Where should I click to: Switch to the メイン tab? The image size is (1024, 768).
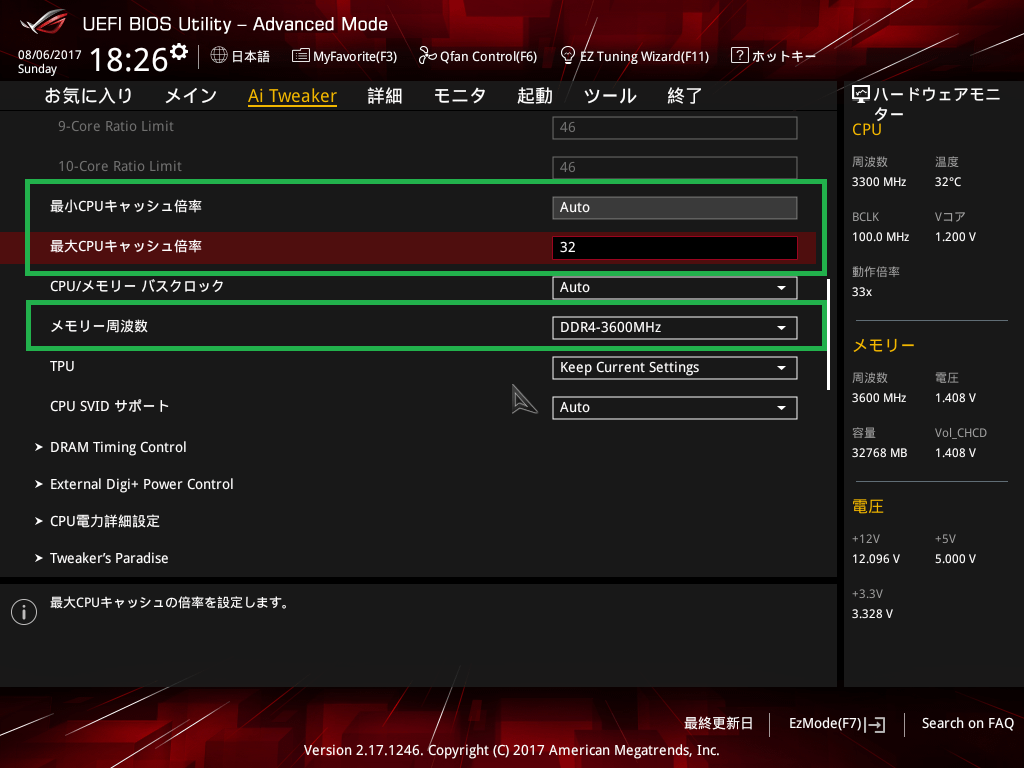click(x=191, y=96)
